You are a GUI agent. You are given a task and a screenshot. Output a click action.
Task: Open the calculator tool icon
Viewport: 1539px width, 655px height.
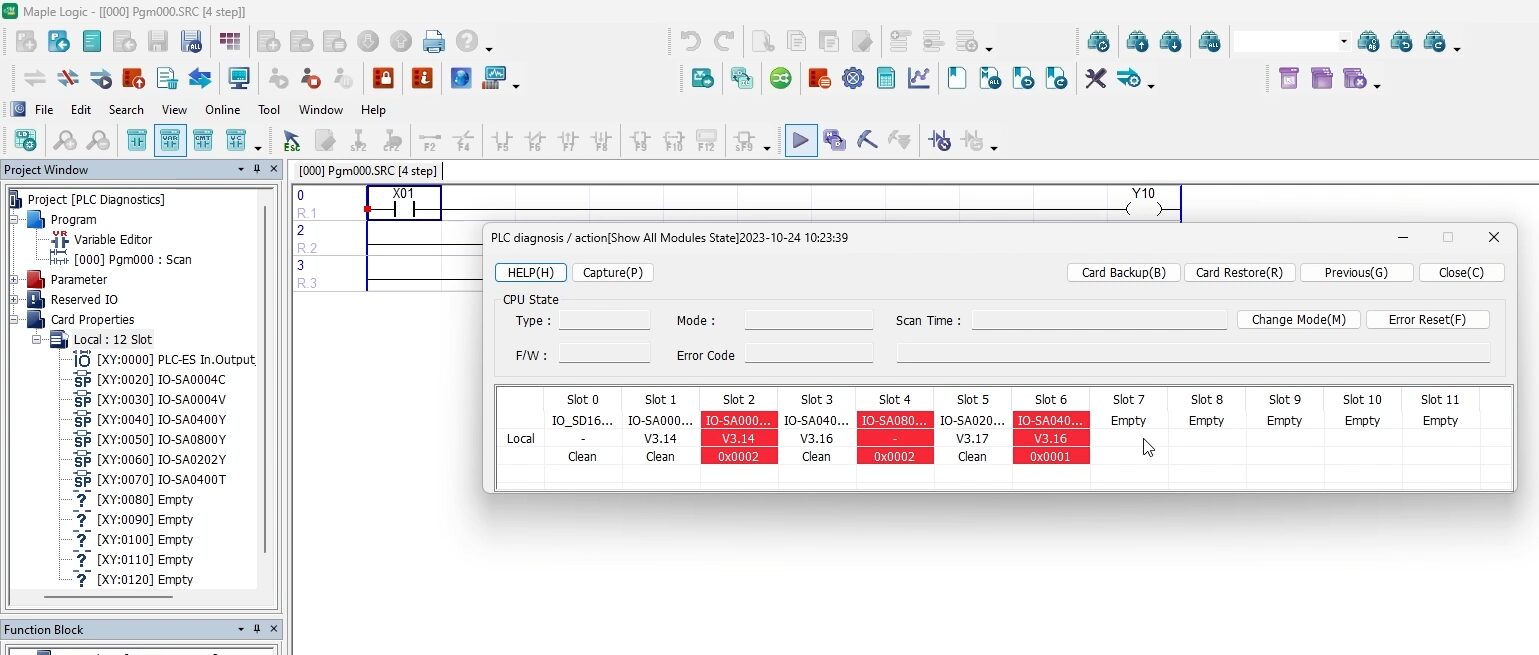(886, 78)
